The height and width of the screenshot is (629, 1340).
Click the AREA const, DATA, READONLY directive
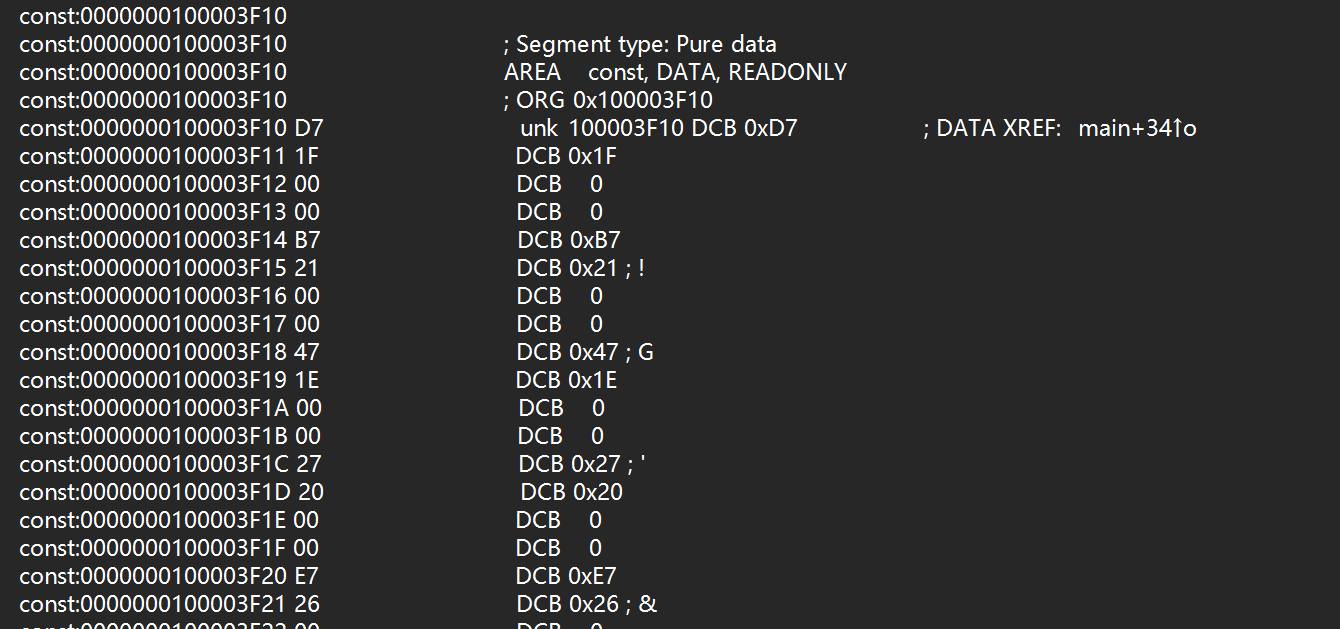click(675, 72)
